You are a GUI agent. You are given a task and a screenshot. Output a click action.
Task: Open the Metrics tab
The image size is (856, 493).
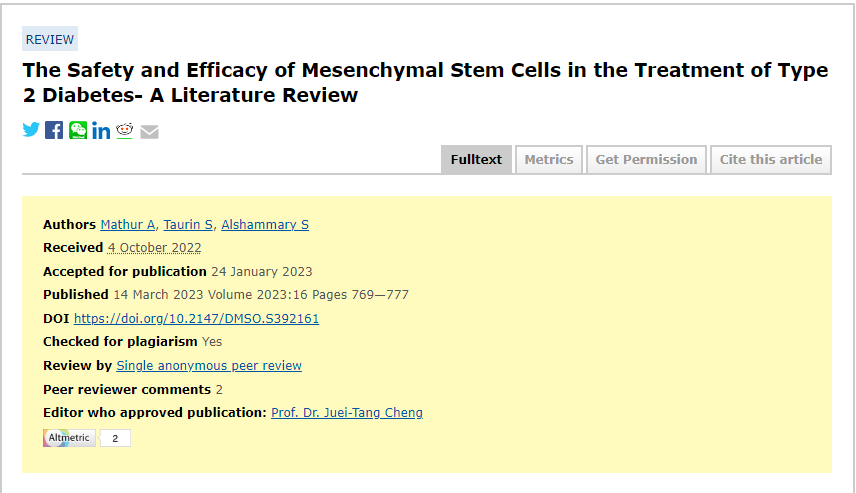pos(549,160)
